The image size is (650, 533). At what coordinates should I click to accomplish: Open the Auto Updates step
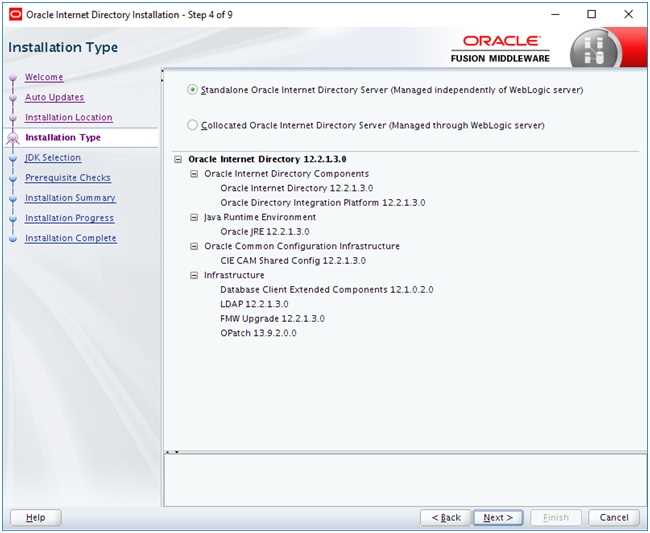click(54, 97)
